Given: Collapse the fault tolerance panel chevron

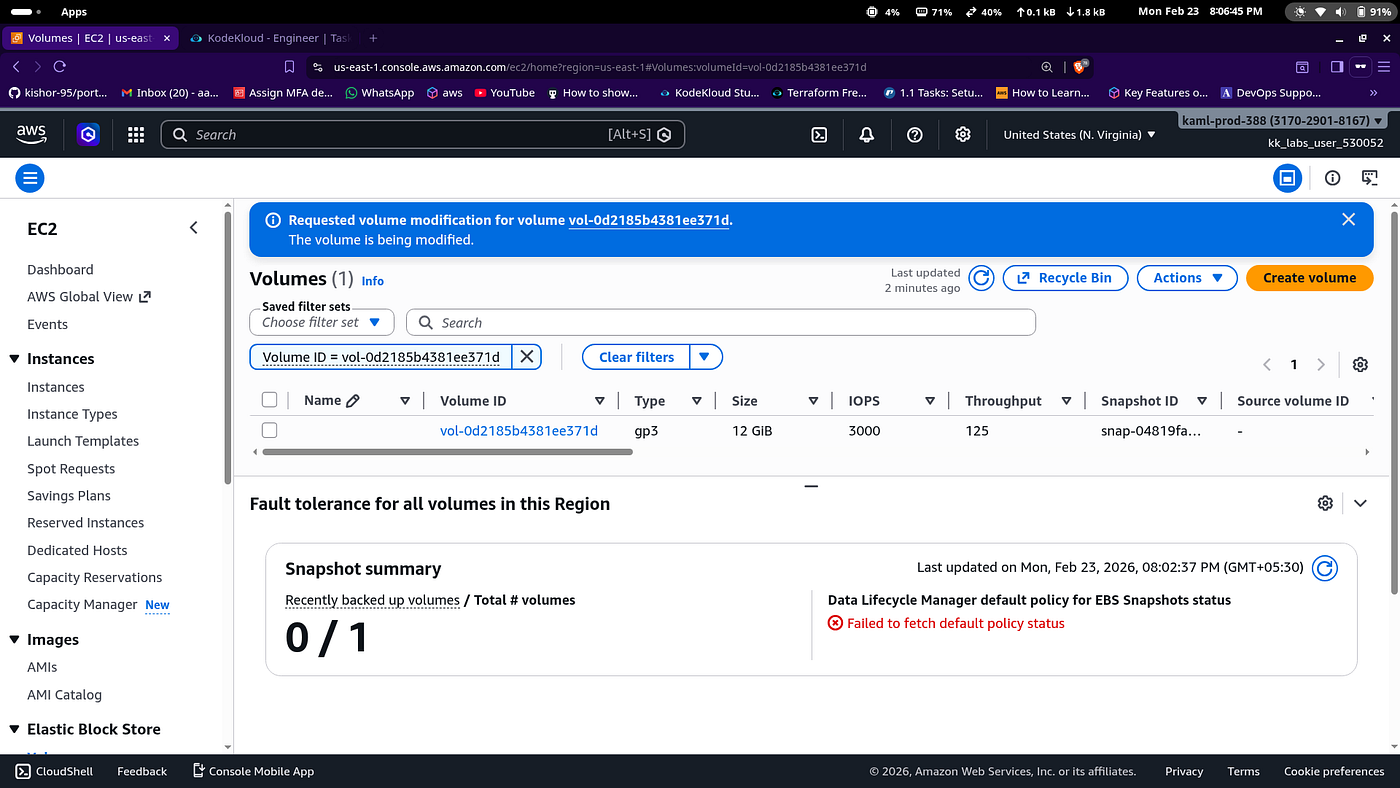Looking at the screenshot, I should pos(1360,503).
